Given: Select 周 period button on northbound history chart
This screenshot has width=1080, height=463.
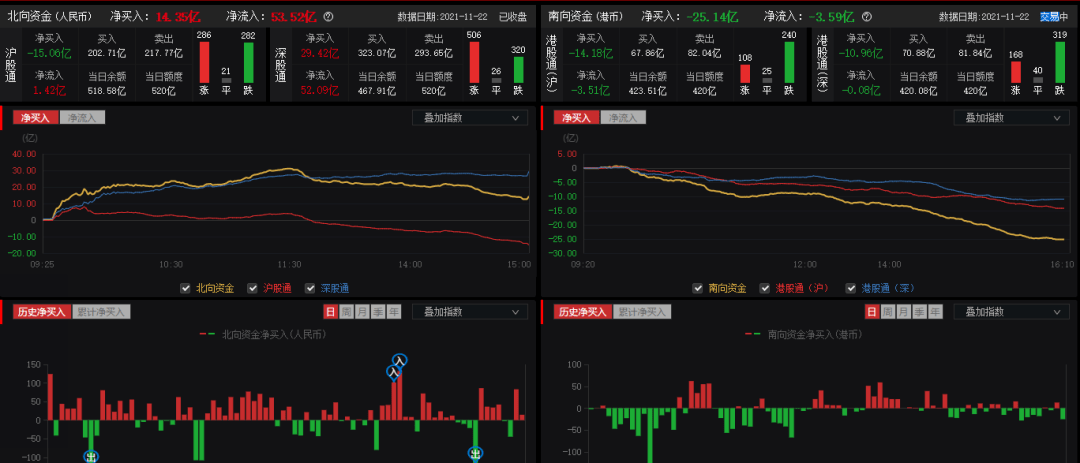Looking at the screenshot, I should pyautogui.click(x=346, y=312).
